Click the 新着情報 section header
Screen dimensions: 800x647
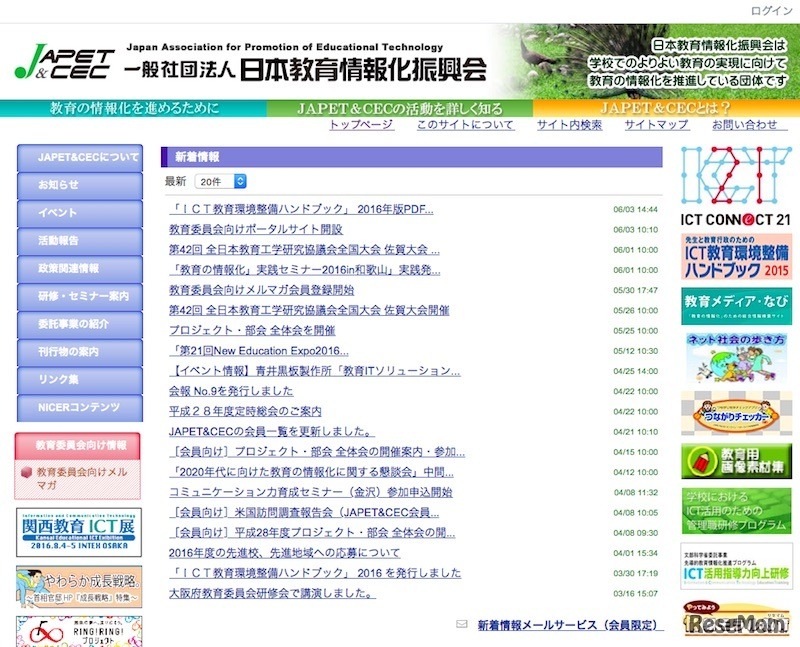click(x=412, y=157)
